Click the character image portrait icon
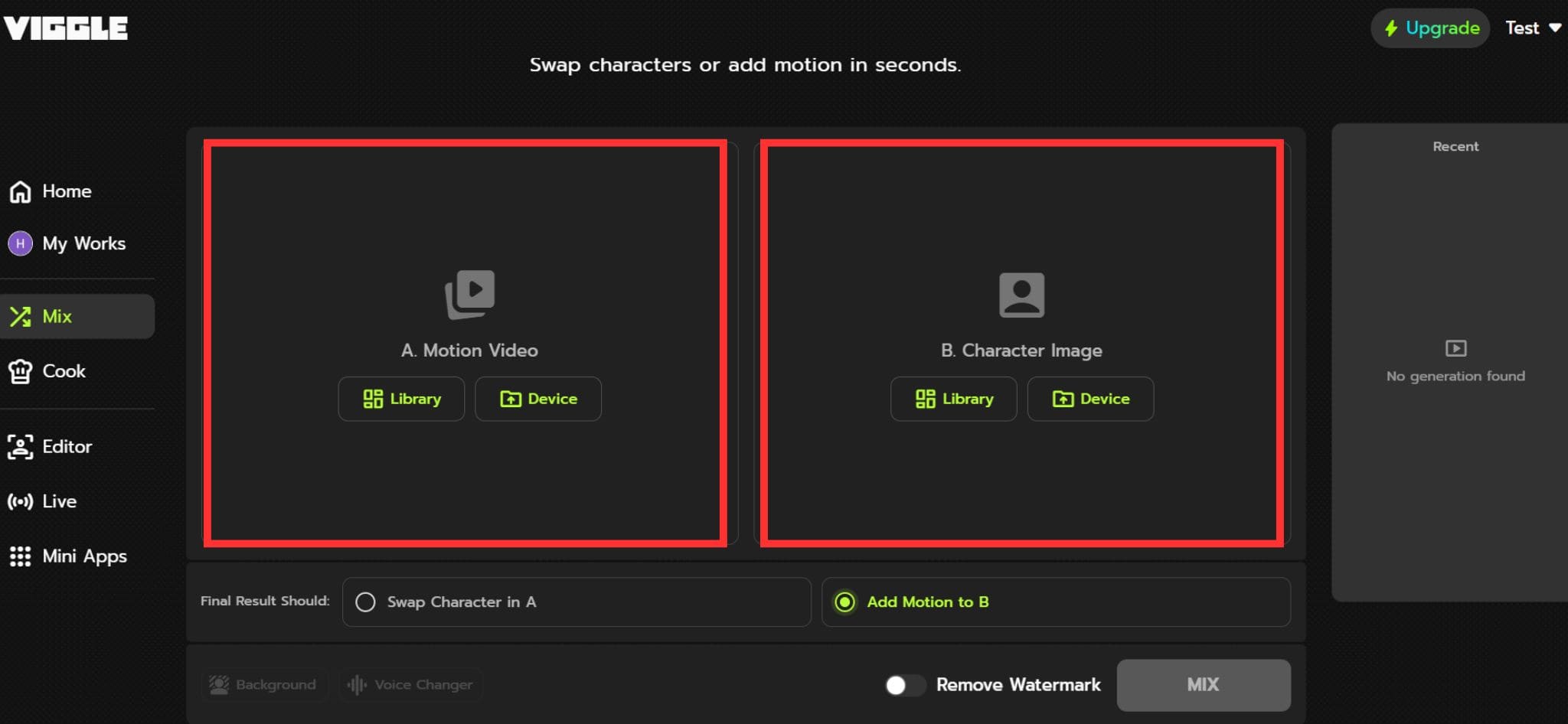The width and height of the screenshot is (1568, 724). click(1021, 295)
